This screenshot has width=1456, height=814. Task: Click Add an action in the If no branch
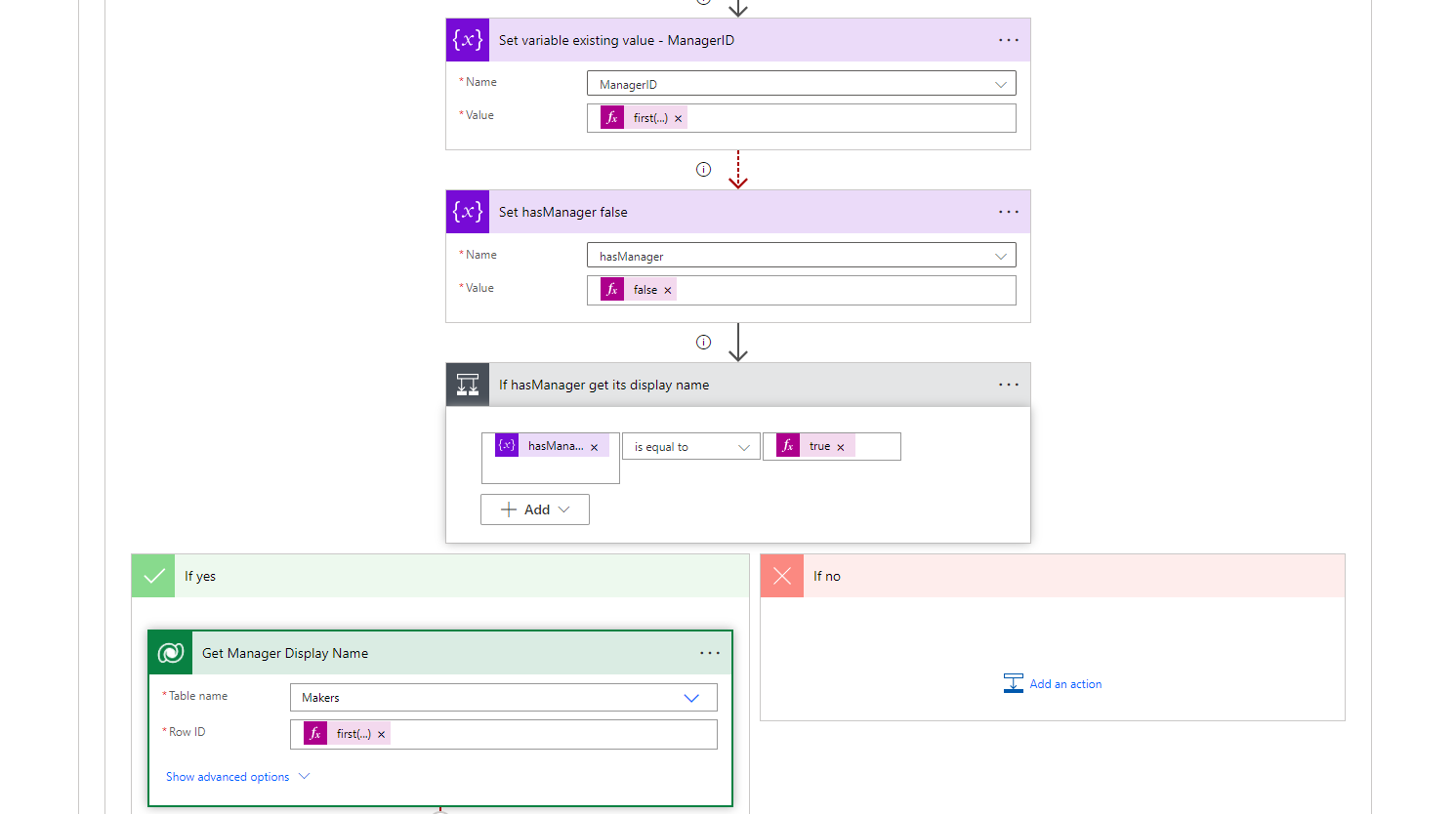pyautogui.click(x=1065, y=683)
